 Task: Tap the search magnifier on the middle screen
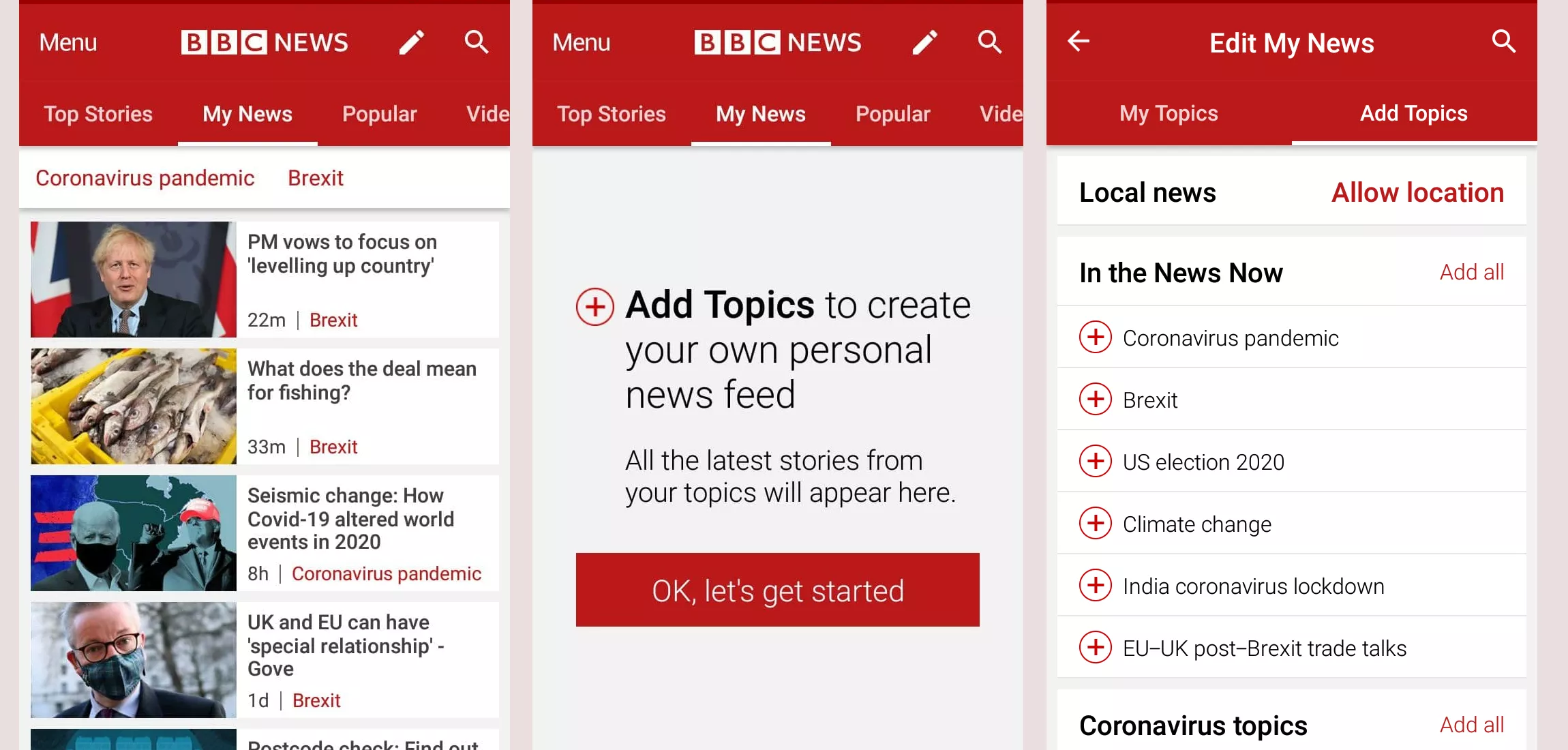pos(990,42)
